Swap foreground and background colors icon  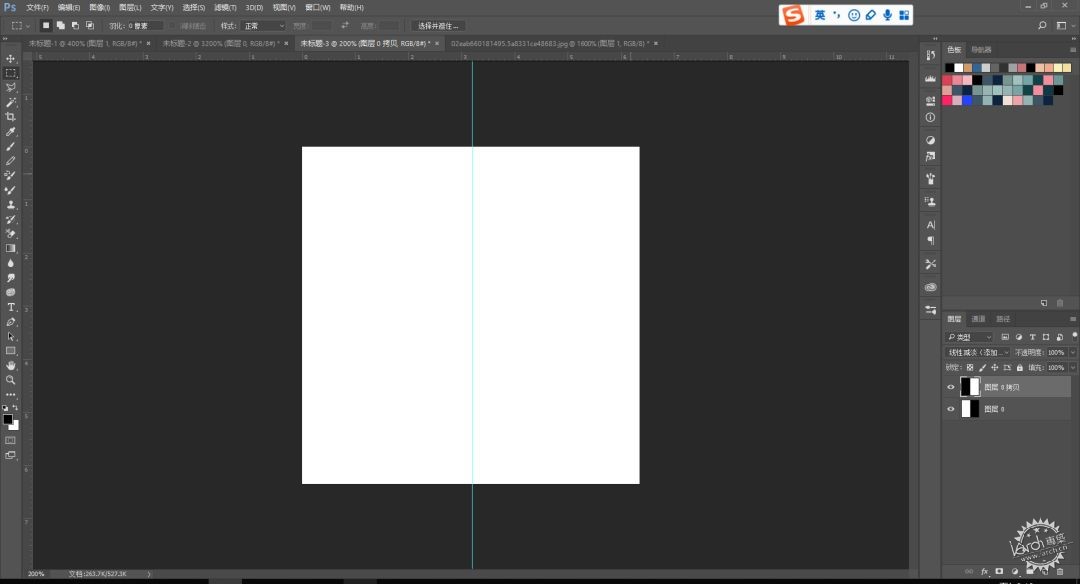[15, 408]
